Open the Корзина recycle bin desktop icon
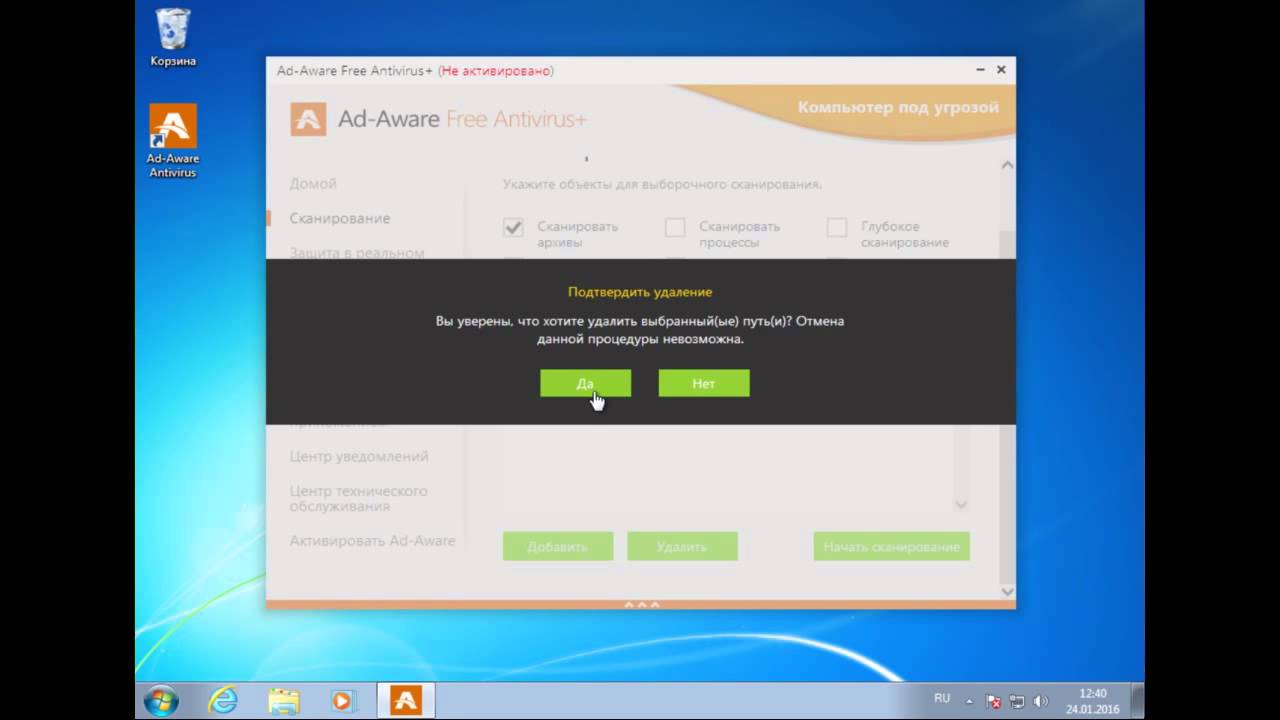1280x720 pixels. point(173,38)
